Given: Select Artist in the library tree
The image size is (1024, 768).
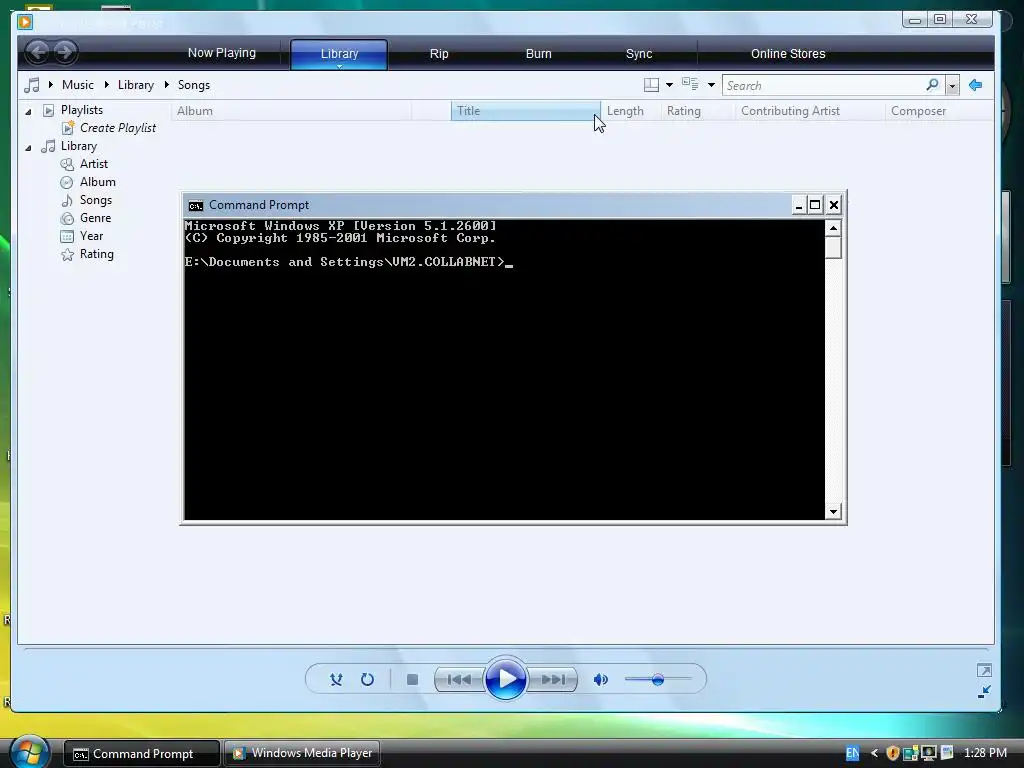Looking at the screenshot, I should (93, 164).
